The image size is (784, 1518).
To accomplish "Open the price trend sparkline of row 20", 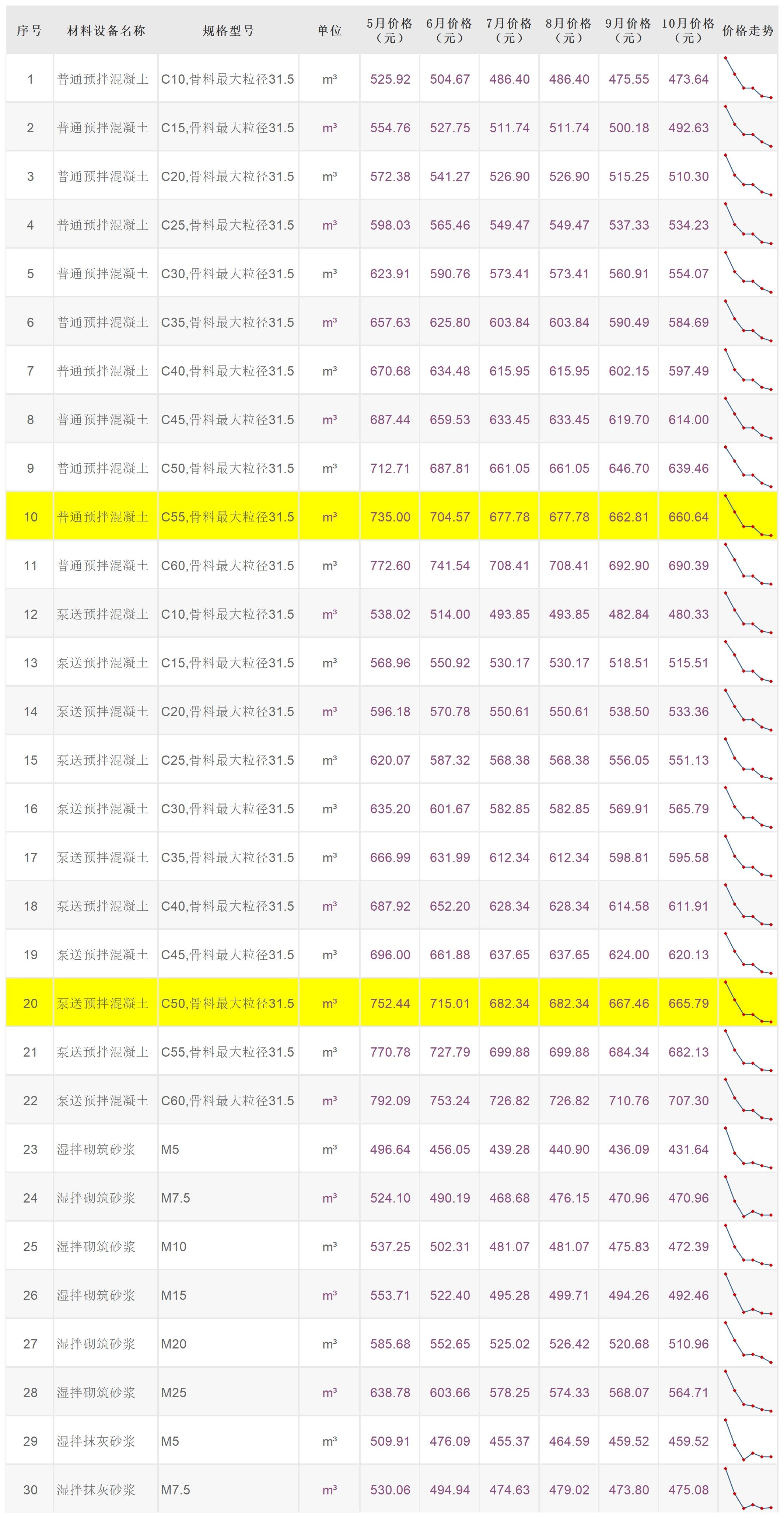I will pyautogui.click(x=748, y=1002).
